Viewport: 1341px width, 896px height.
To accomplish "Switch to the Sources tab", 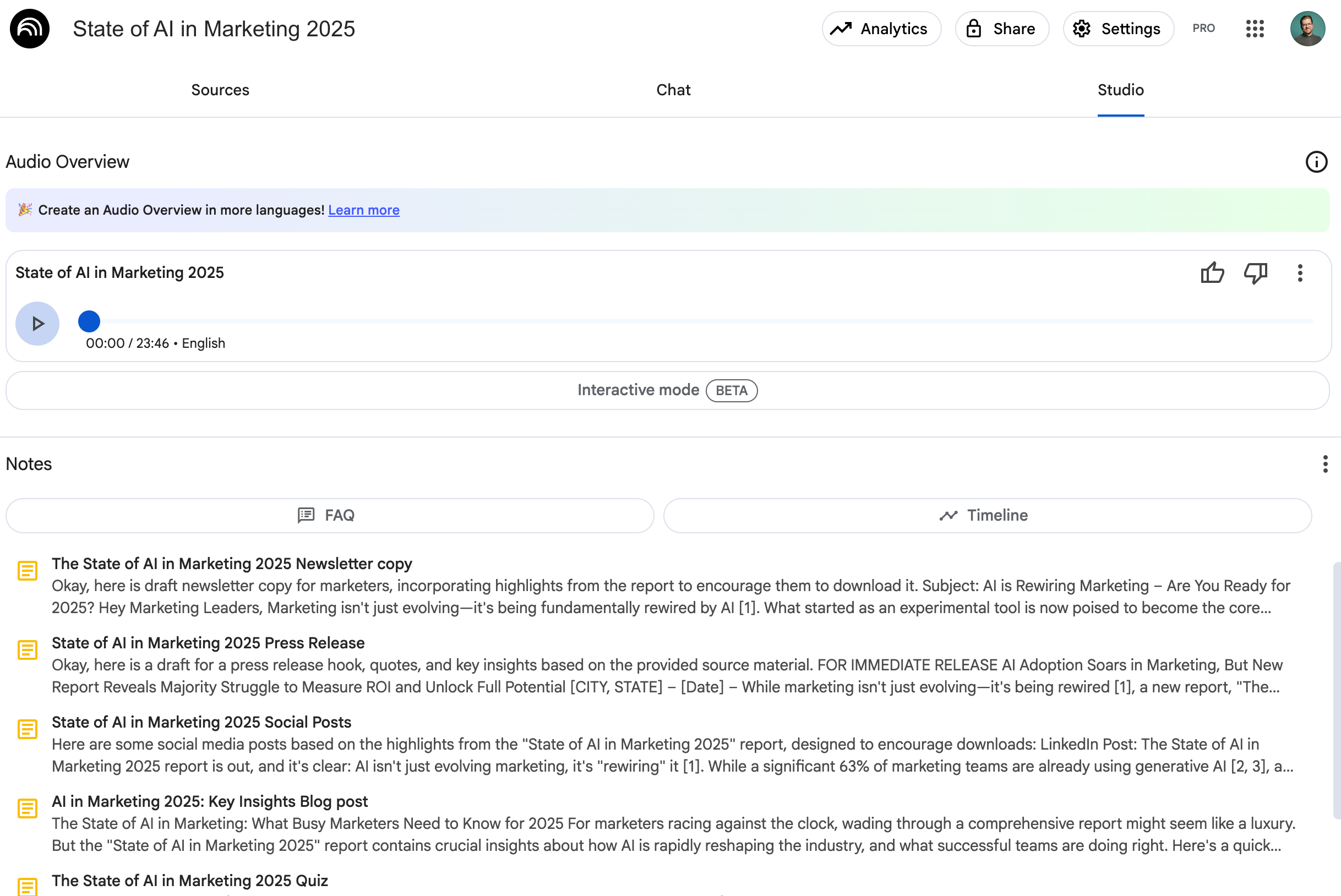I will (x=220, y=90).
